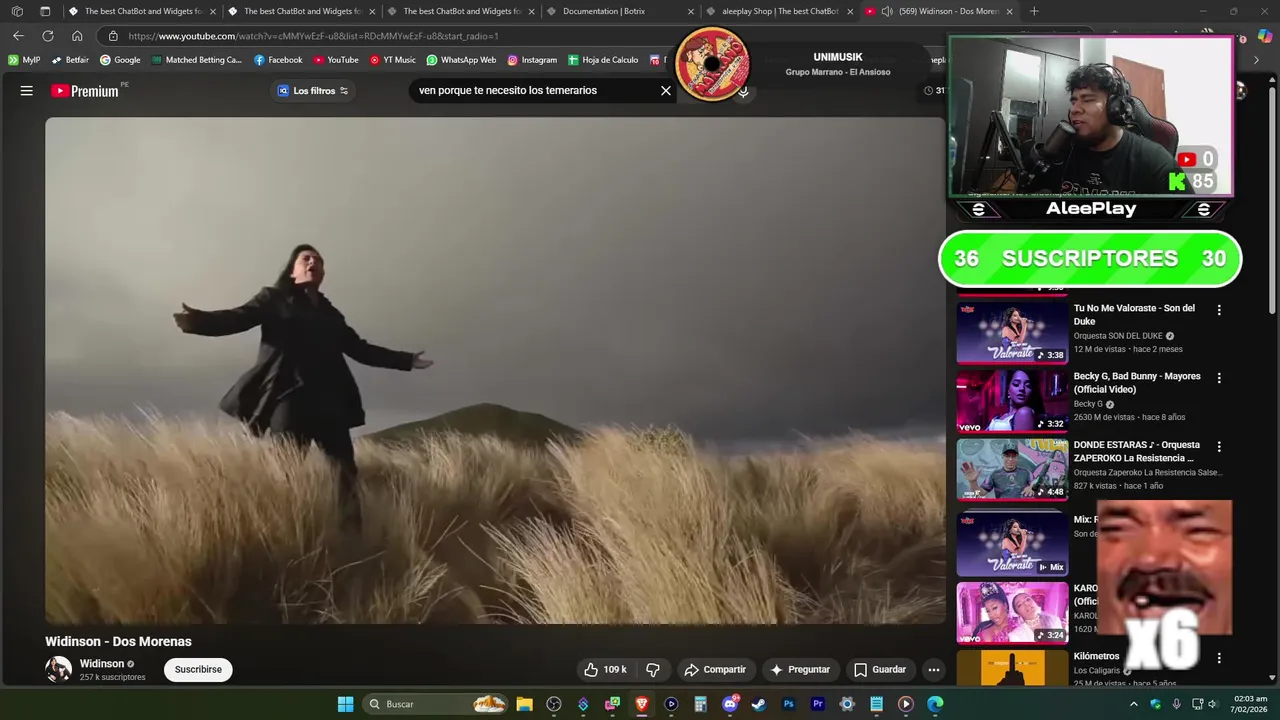Go to YouTube Premium home logo
This screenshot has height=720, width=1280.
click(85, 91)
